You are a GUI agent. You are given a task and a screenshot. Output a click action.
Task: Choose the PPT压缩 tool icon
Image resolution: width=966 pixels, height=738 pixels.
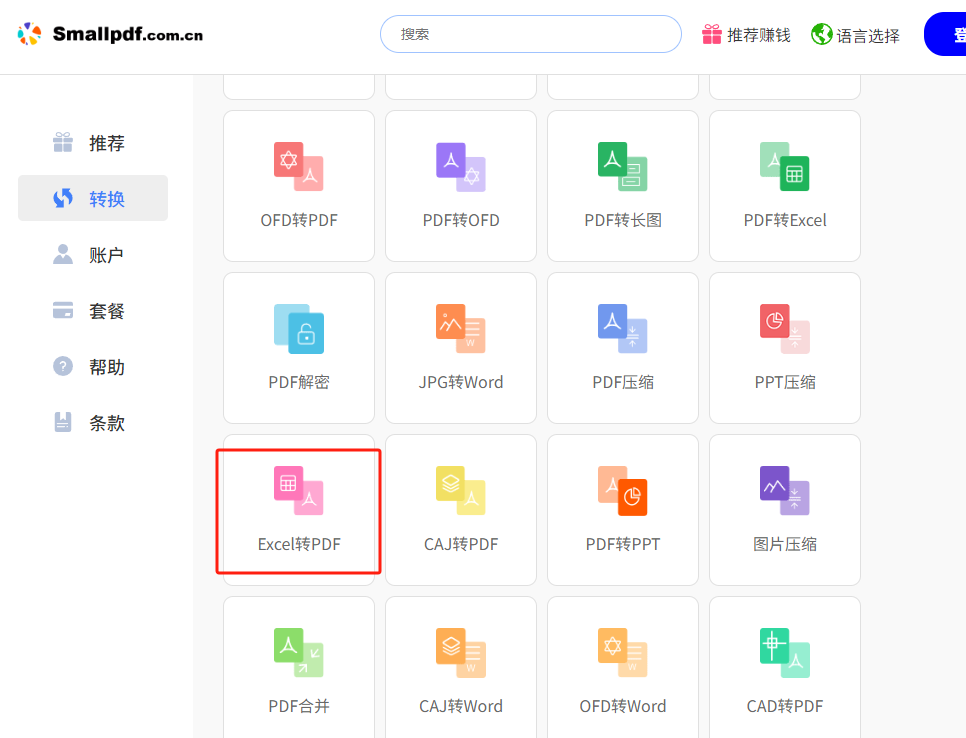pyautogui.click(x=785, y=328)
